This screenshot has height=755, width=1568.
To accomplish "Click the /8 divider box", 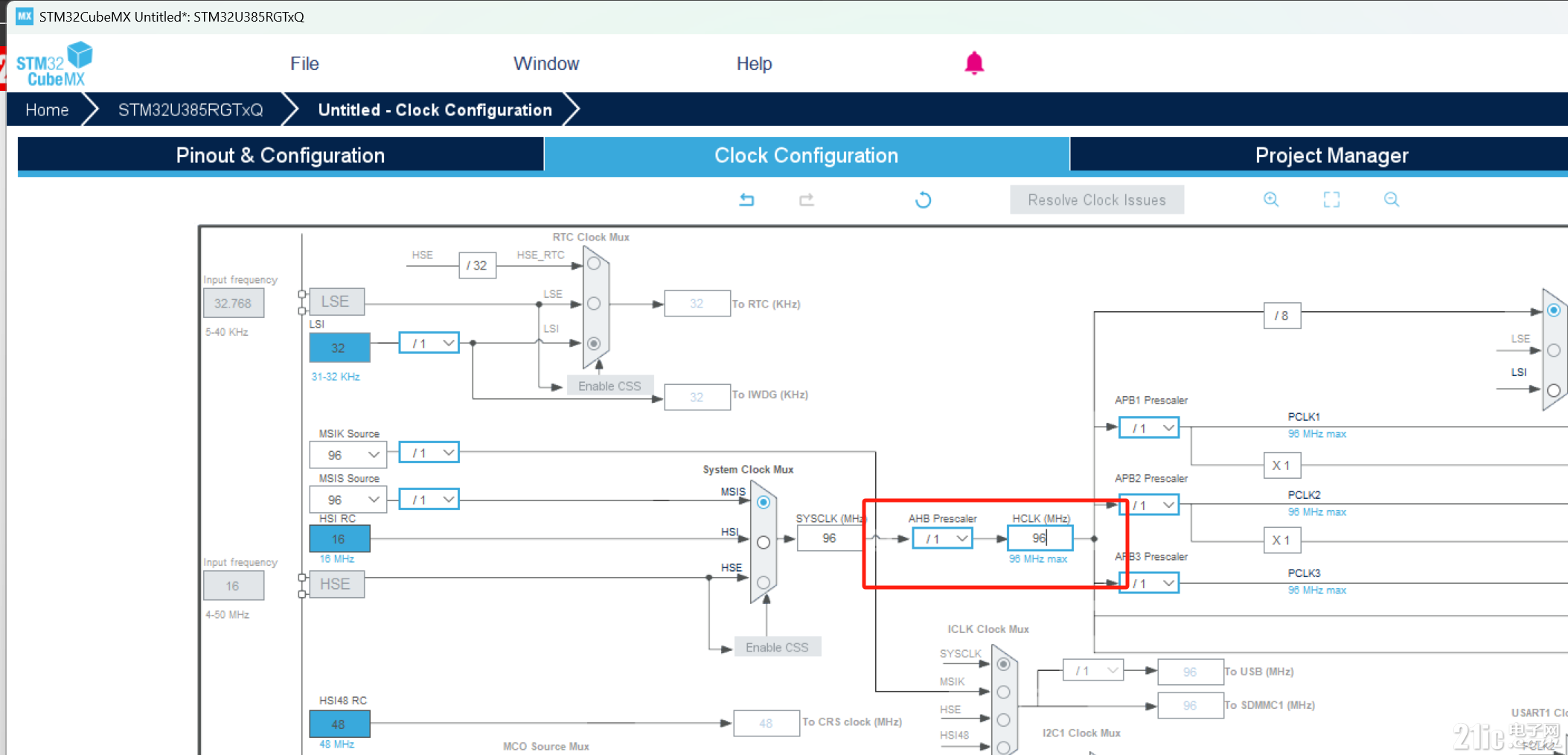I will coord(1282,316).
